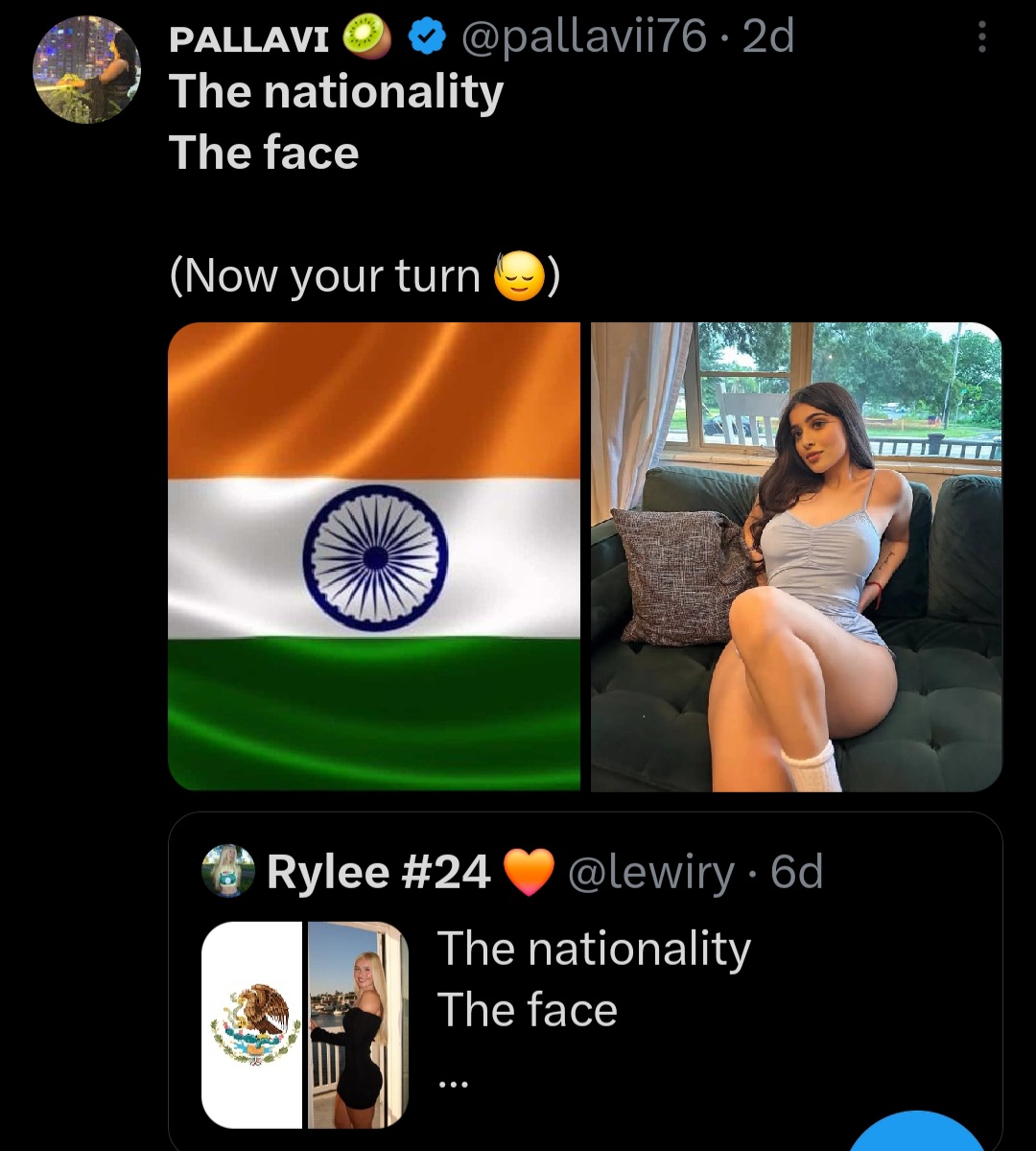The width and height of the screenshot is (1036, 1151).
Task: Tap the blue floating compose button
Action: 917,1132
